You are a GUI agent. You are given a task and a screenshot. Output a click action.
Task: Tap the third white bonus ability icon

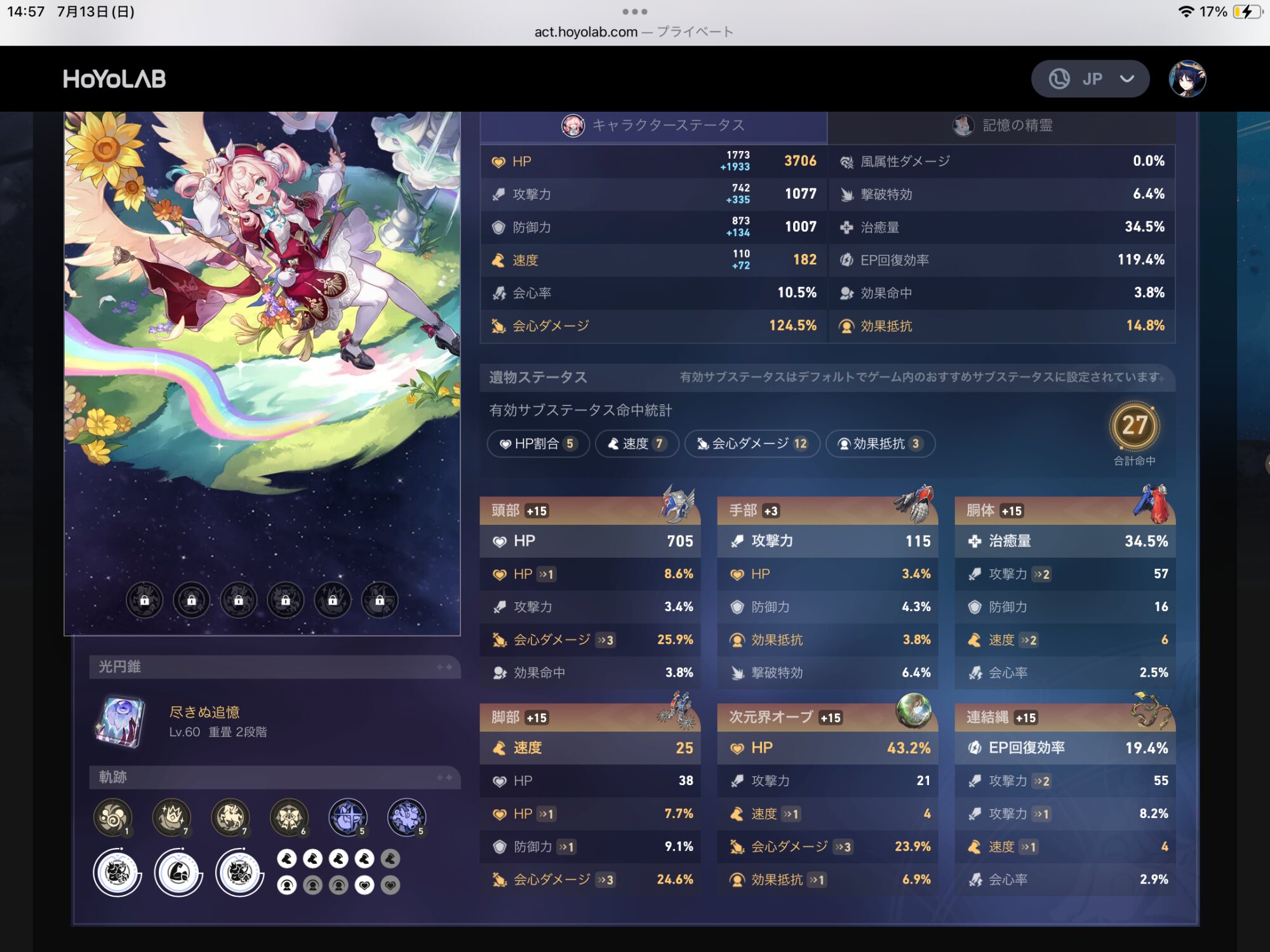[240, 873]
